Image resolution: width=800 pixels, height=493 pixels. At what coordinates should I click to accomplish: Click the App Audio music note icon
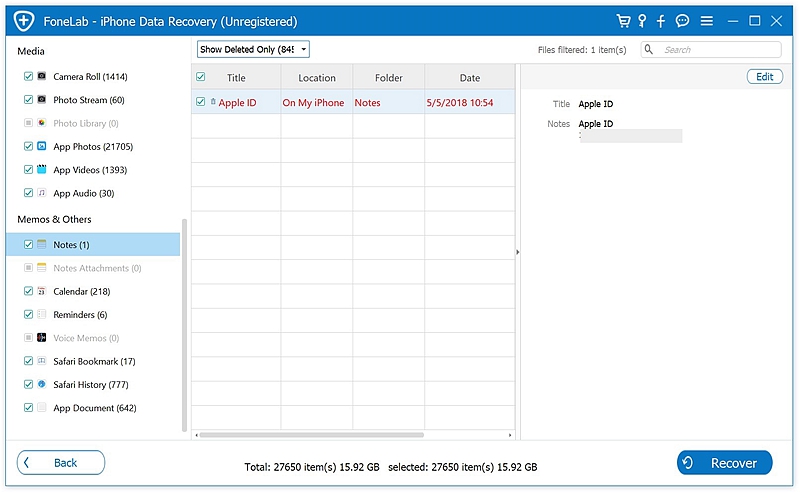42,193
